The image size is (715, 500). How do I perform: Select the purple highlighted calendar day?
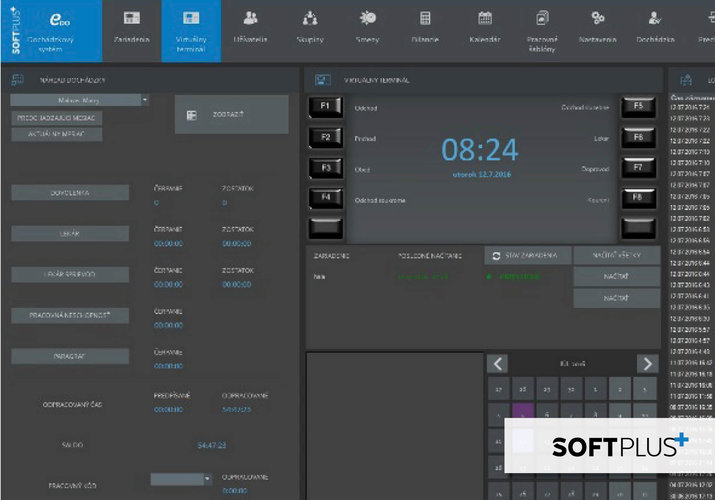[x=522, y=412]
